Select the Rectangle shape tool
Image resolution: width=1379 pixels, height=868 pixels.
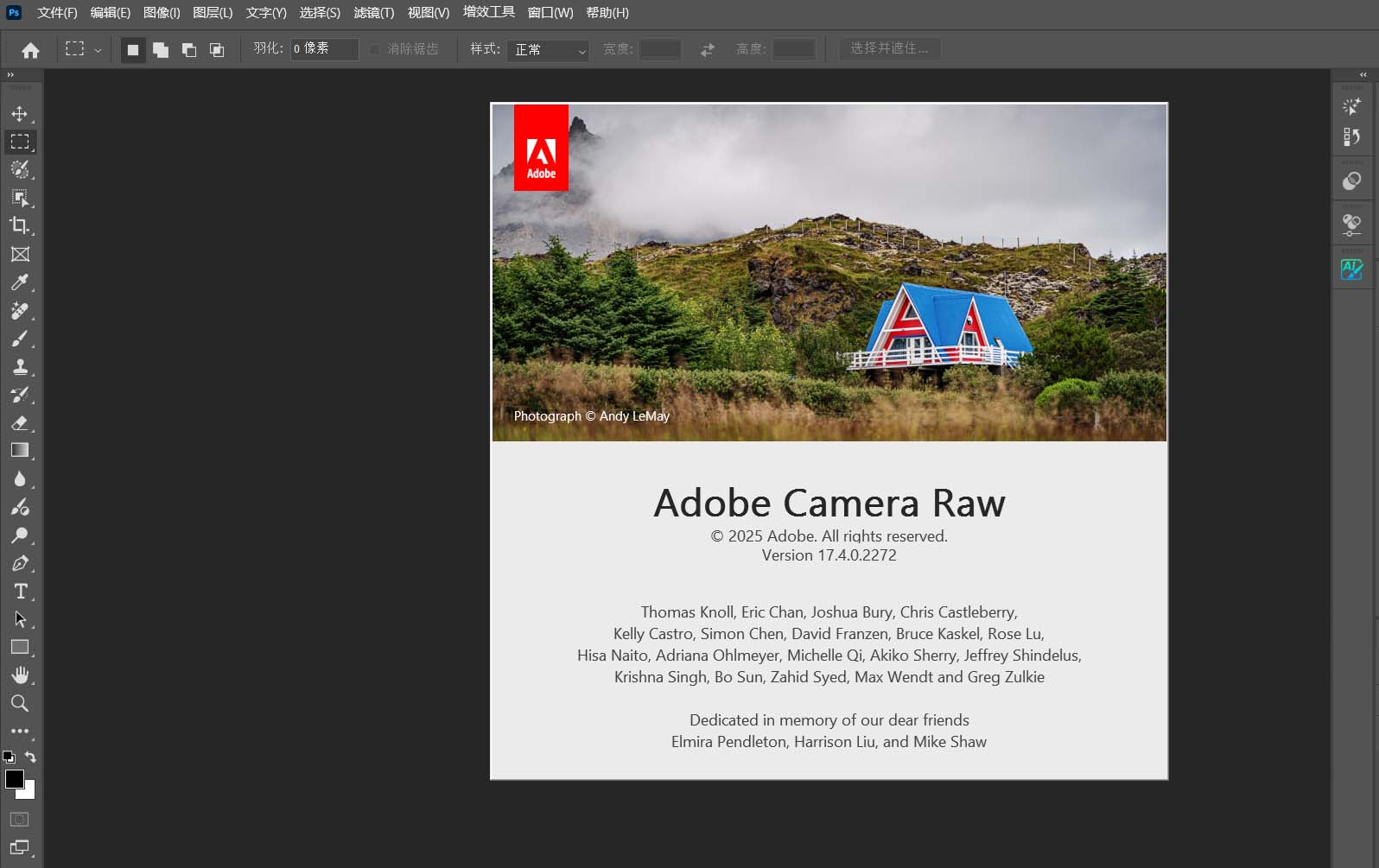[20, 647]
